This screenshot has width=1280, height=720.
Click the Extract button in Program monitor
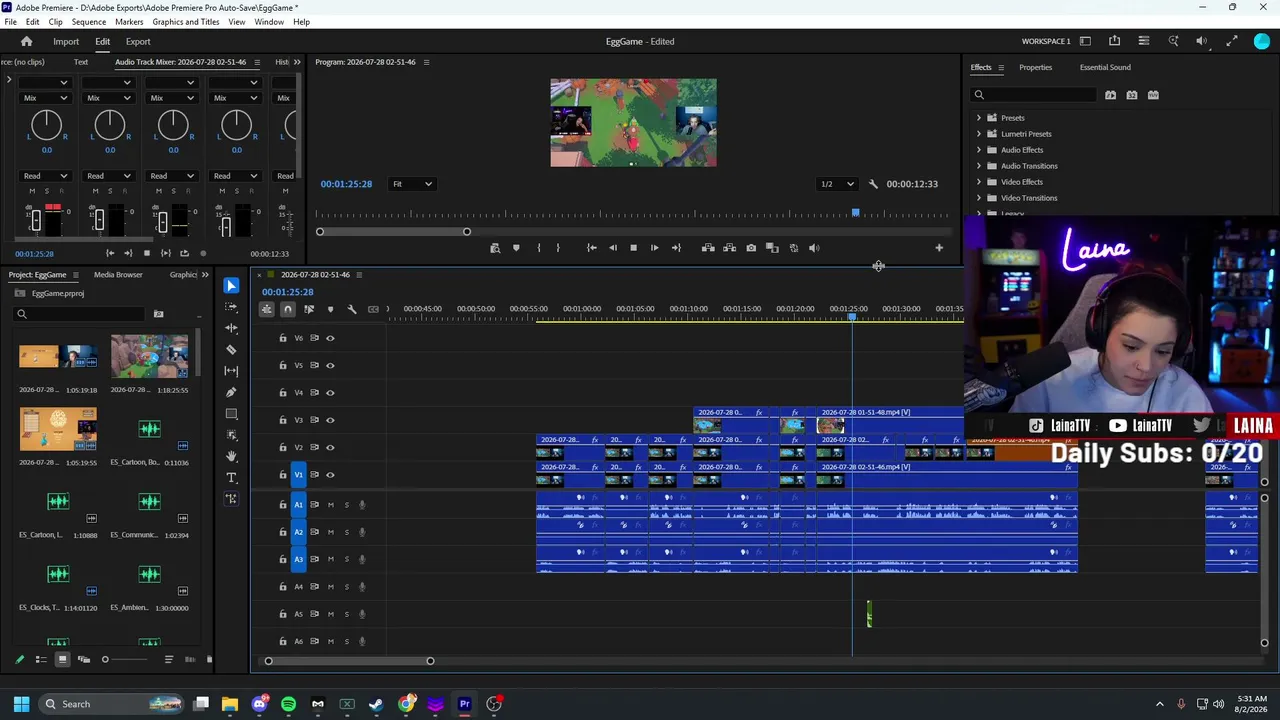click(729, 248)
